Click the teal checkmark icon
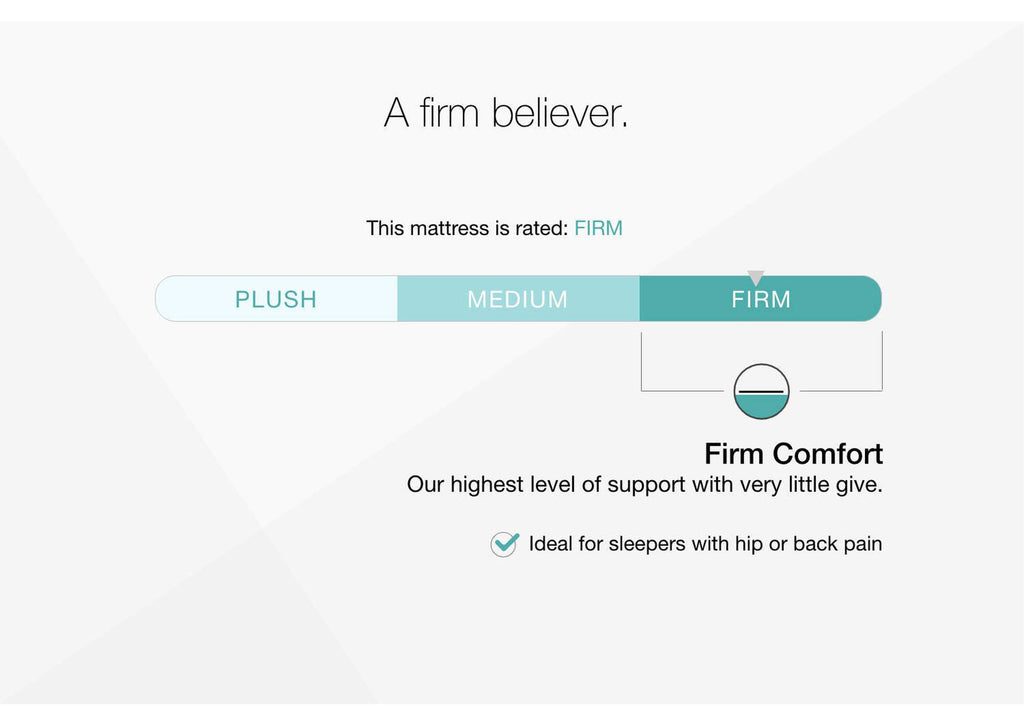Screen dimensions: 1024x726 pyautogui.click(x=505, y=543)
